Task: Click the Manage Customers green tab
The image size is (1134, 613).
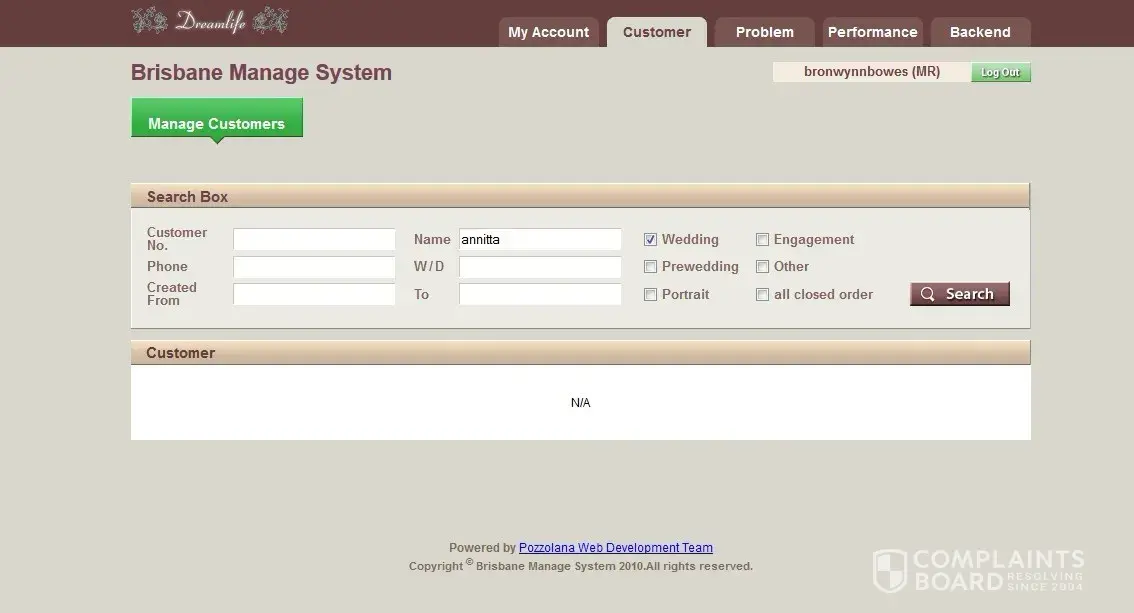Action: pyautogui.click(x=216, y=123)
